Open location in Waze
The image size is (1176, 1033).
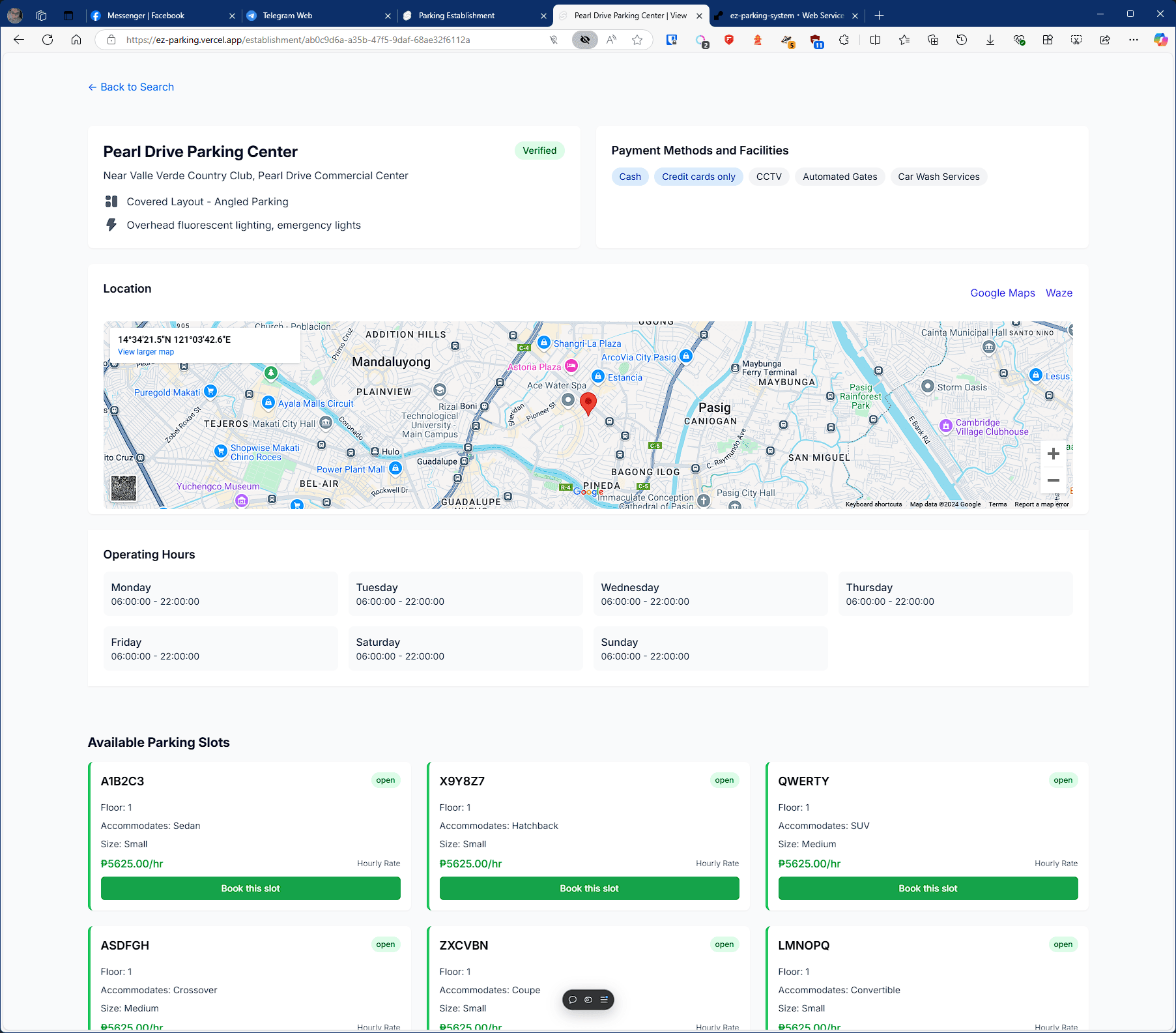[1059, 293]
